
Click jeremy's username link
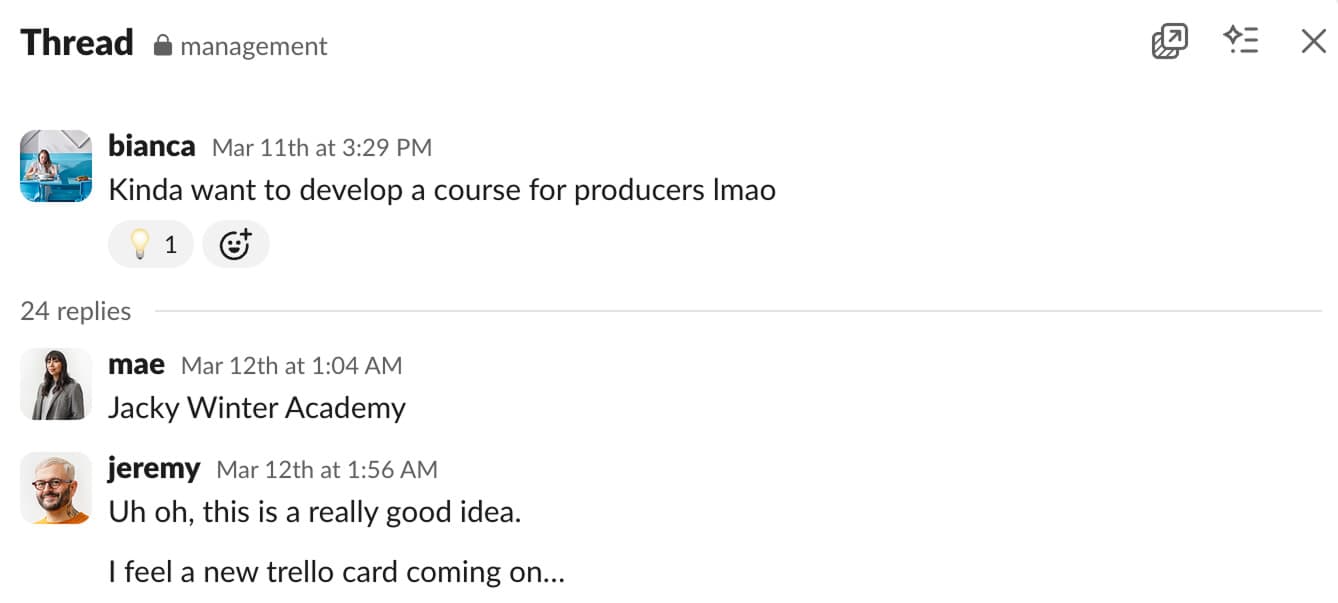(x=154, y=468)
